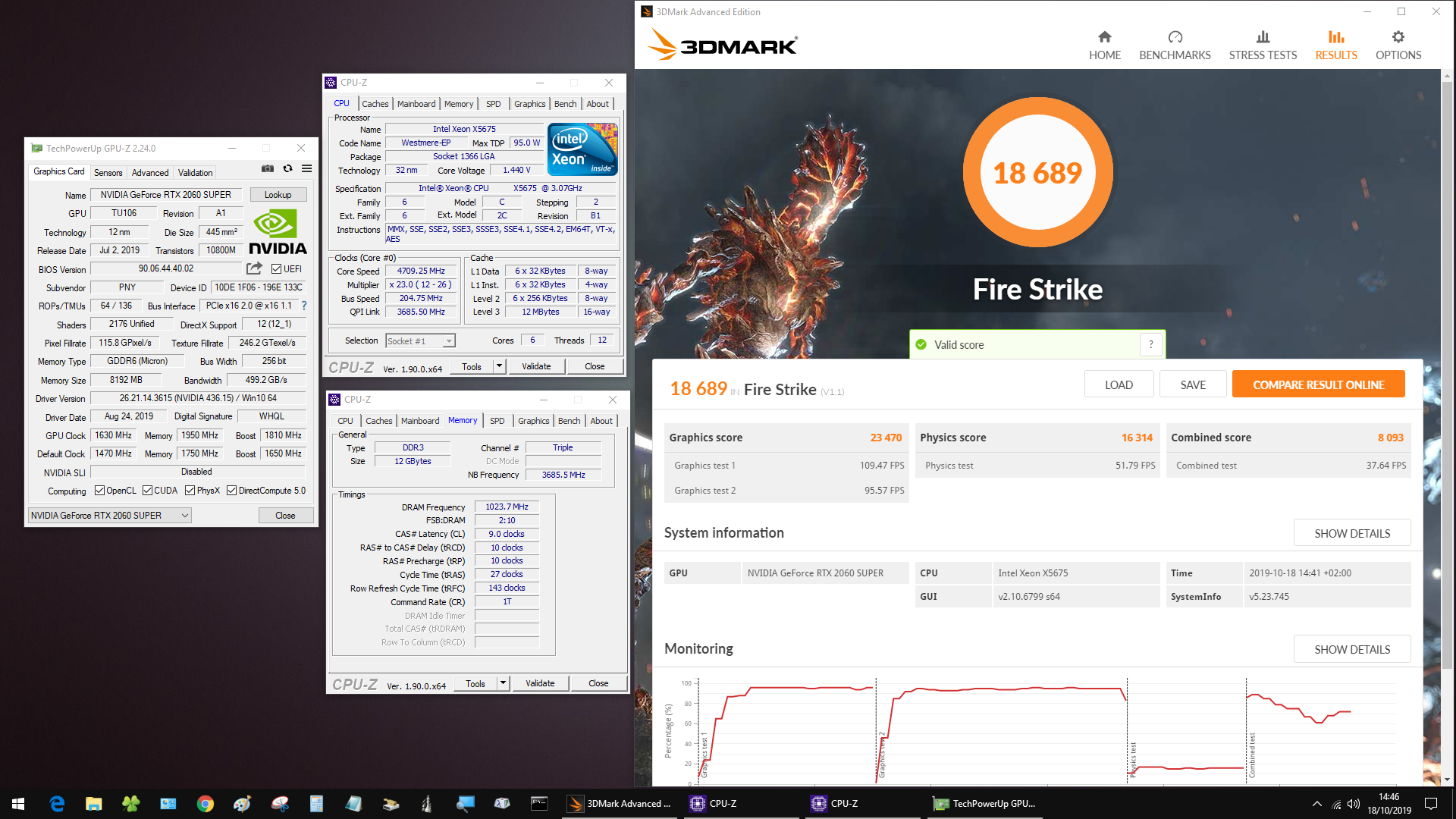Open 3DMark HOME page icon
The width and height of the screenshot is (1456, 819).
1104,45
